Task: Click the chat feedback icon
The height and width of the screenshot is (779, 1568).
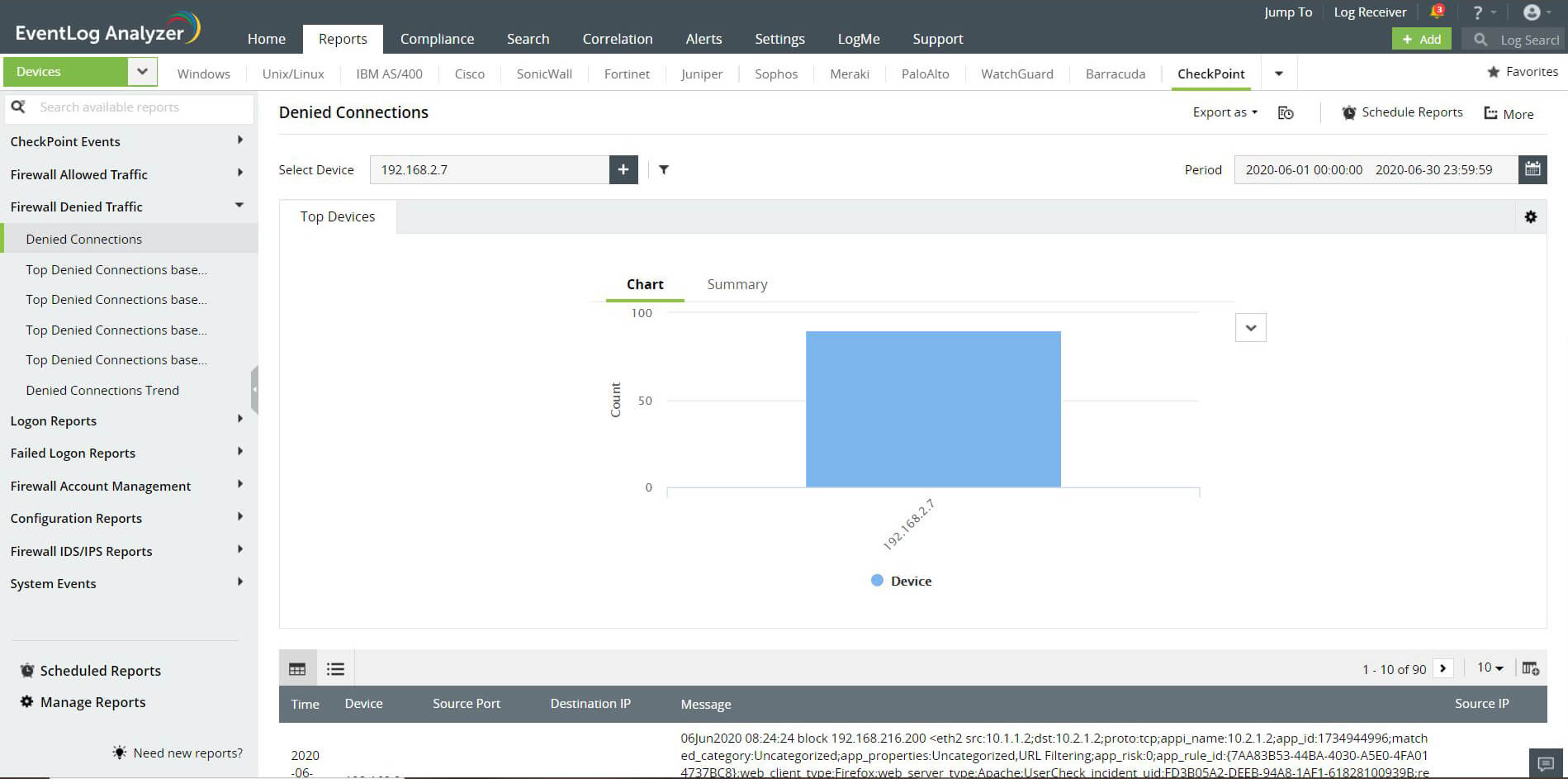Action: (x=1547, y=763)
